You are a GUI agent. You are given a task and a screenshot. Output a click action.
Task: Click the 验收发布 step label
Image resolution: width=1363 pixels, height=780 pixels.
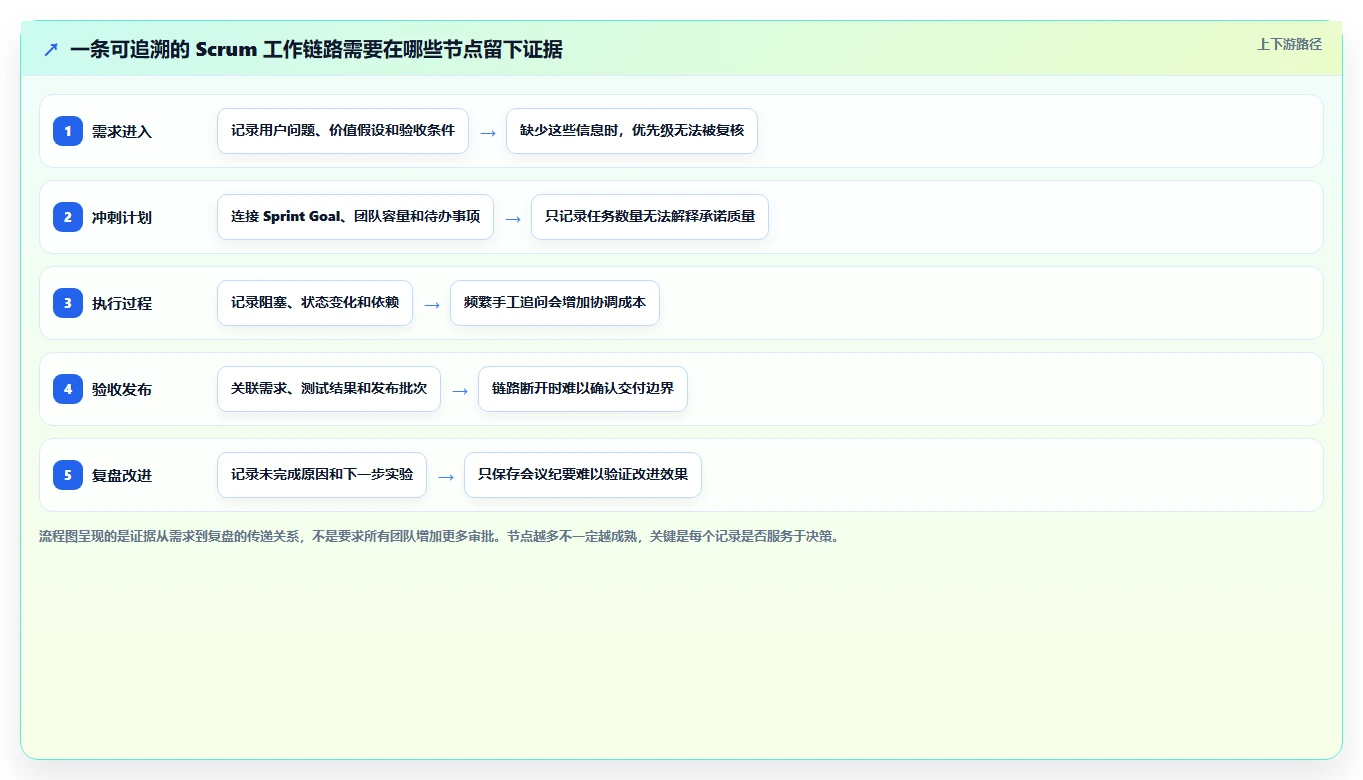(x=122, y=389)
